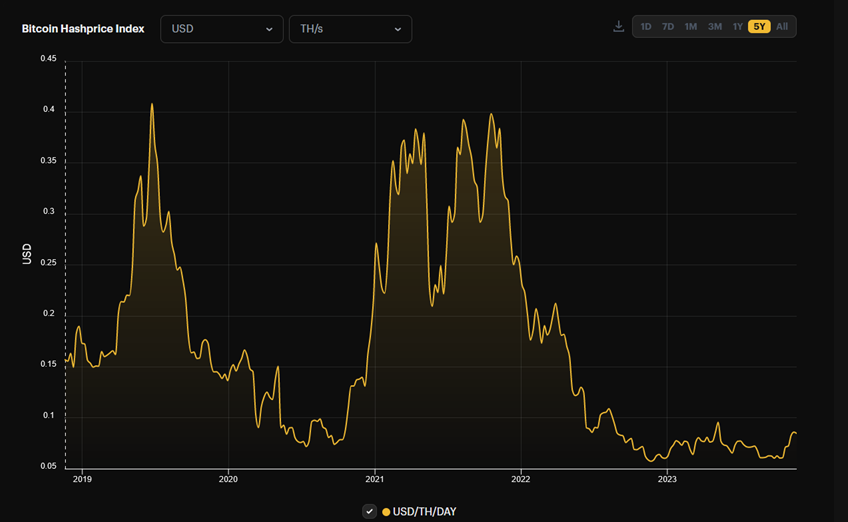Uncheck the USD/TH/DAY series checkbox
The width and height of the screenshot is (848, 522).
pyautogui.click(x=369, y=511)
